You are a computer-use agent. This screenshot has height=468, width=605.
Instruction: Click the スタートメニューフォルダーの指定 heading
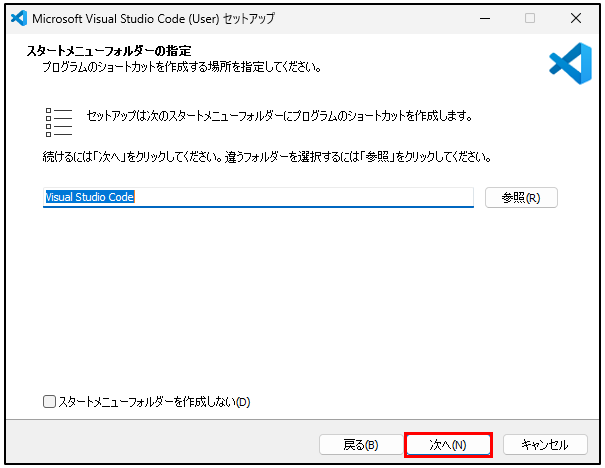pos(108,50)
